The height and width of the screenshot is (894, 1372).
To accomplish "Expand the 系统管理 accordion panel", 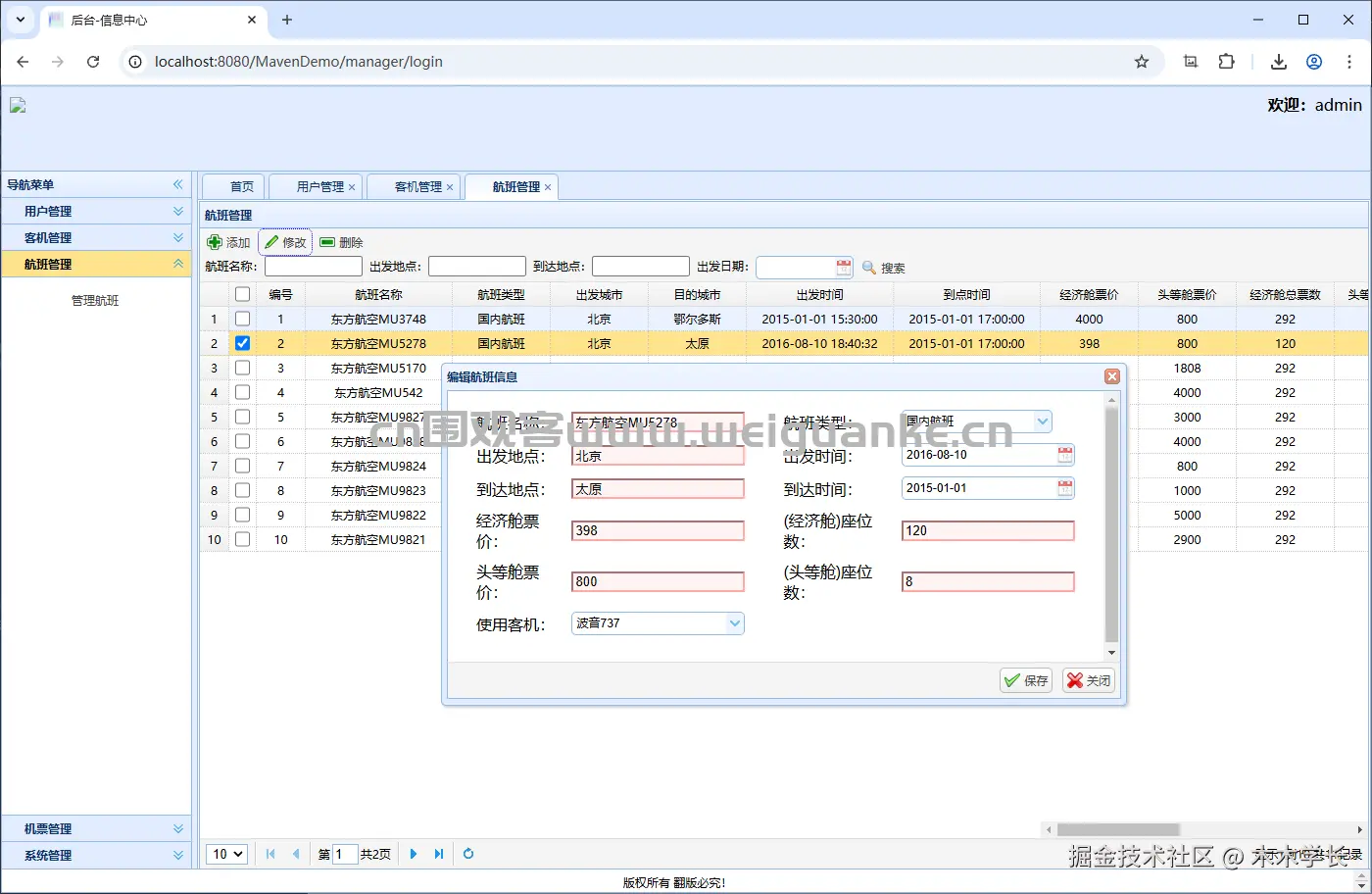I will (x=96, y=855).
